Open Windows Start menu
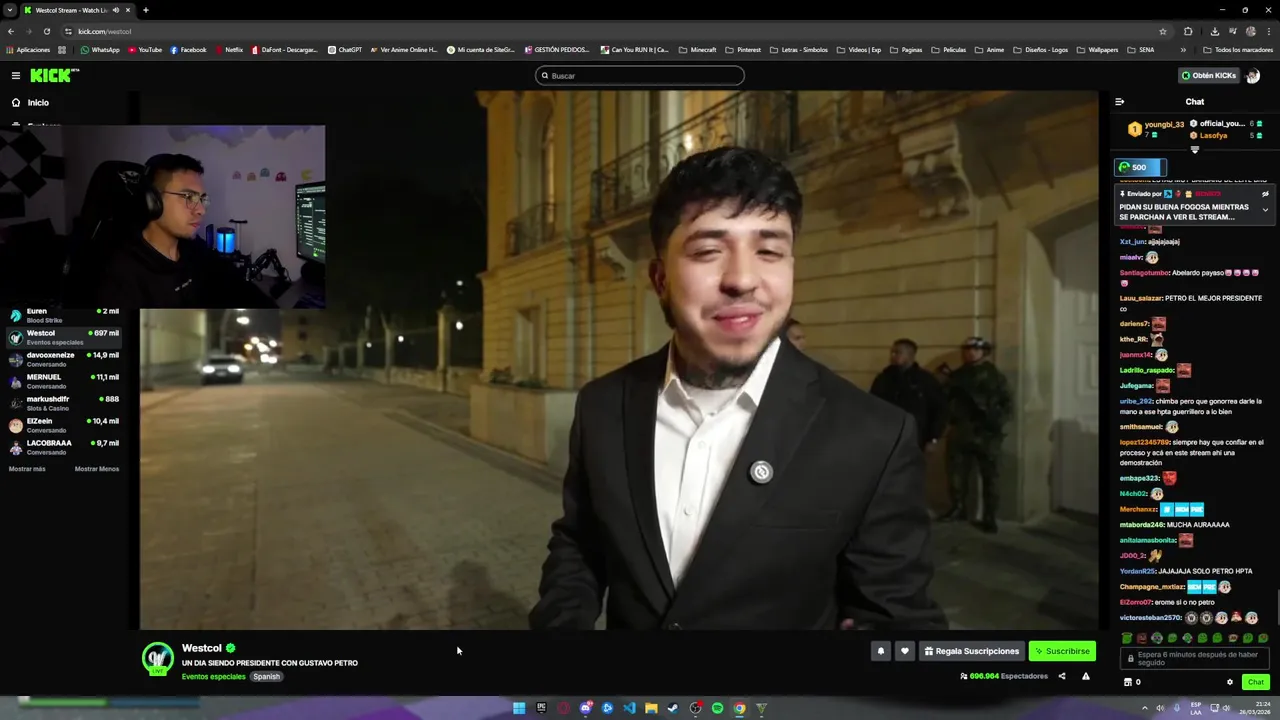This screenshot has height=720, width=1280. (519, 708)
